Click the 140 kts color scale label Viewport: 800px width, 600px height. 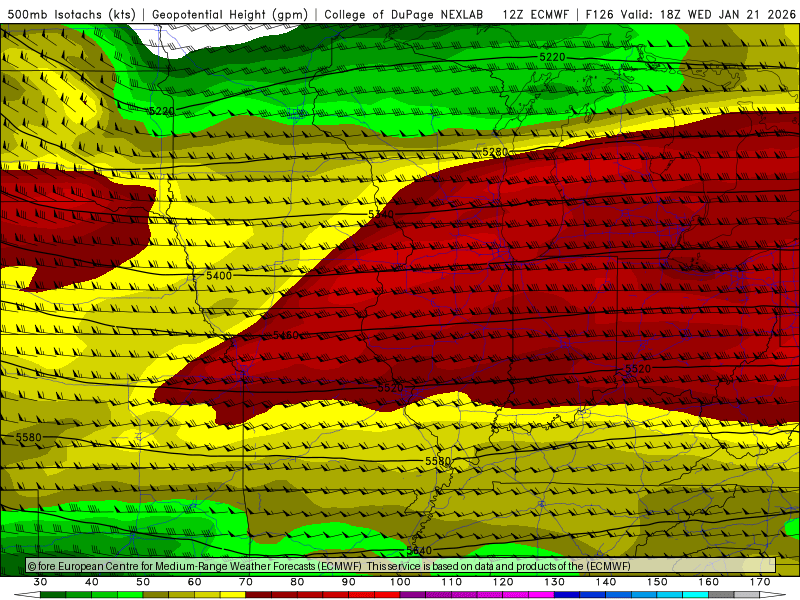(606, 582)
